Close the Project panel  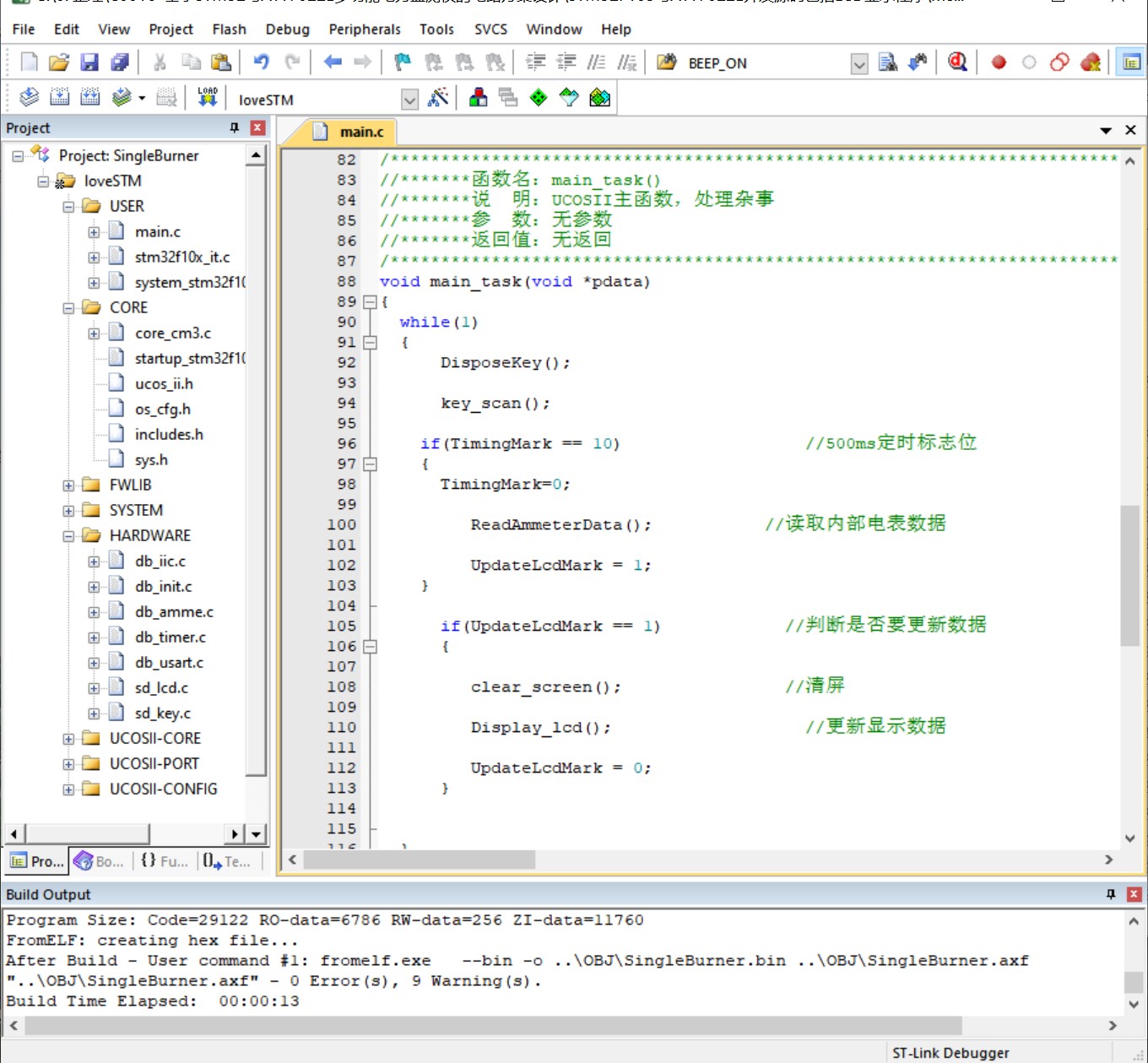[x=258, y=127]
